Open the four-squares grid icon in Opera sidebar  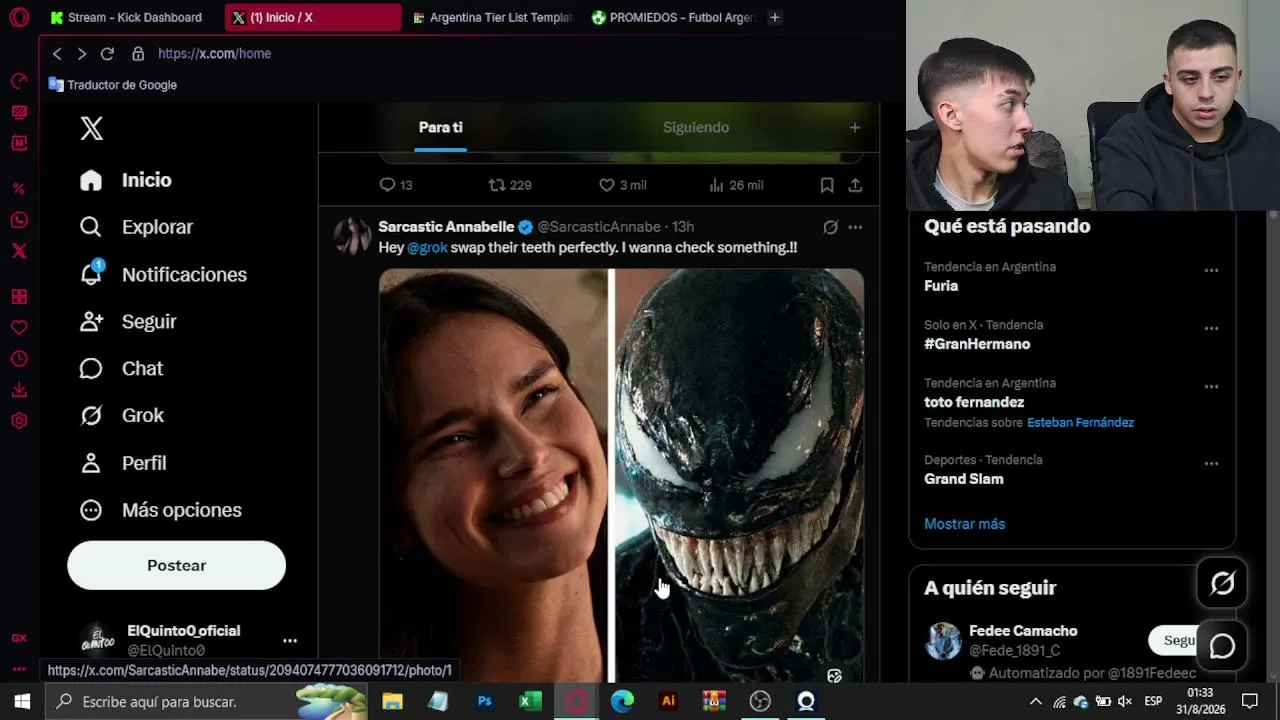point(19,297)
